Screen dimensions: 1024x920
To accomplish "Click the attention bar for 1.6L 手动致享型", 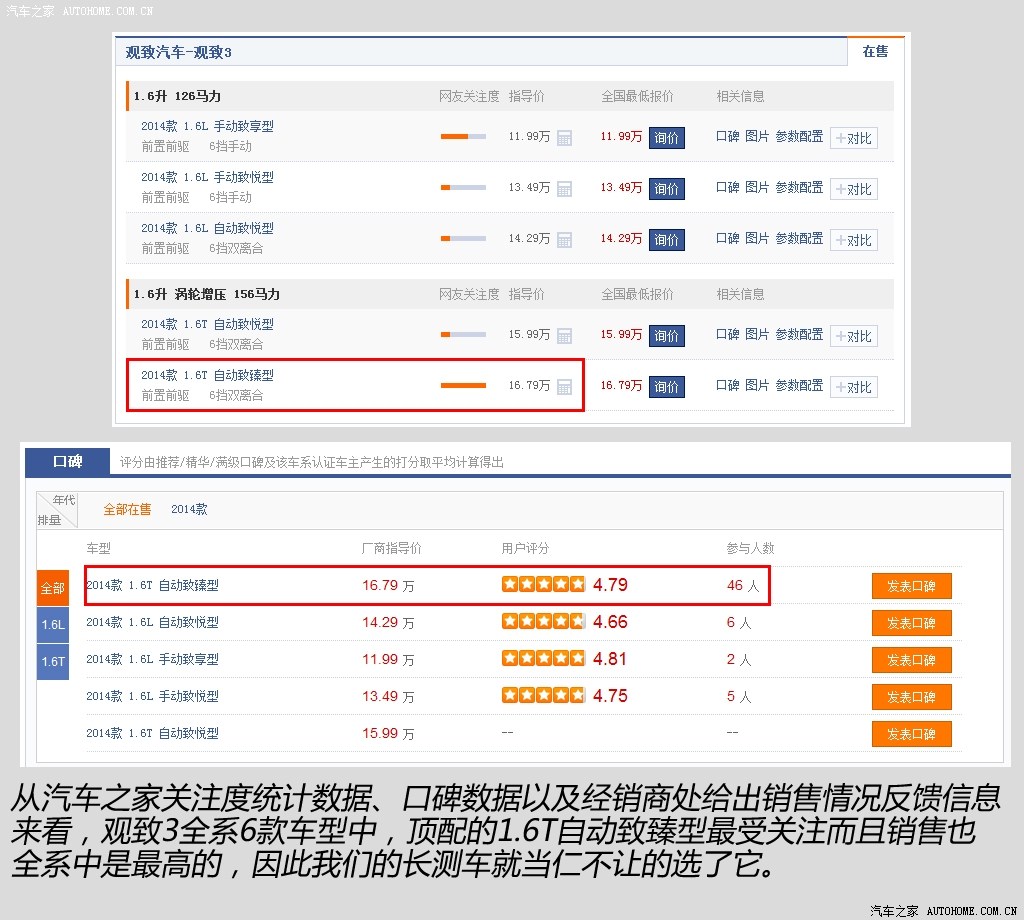I will click(463, 136).
